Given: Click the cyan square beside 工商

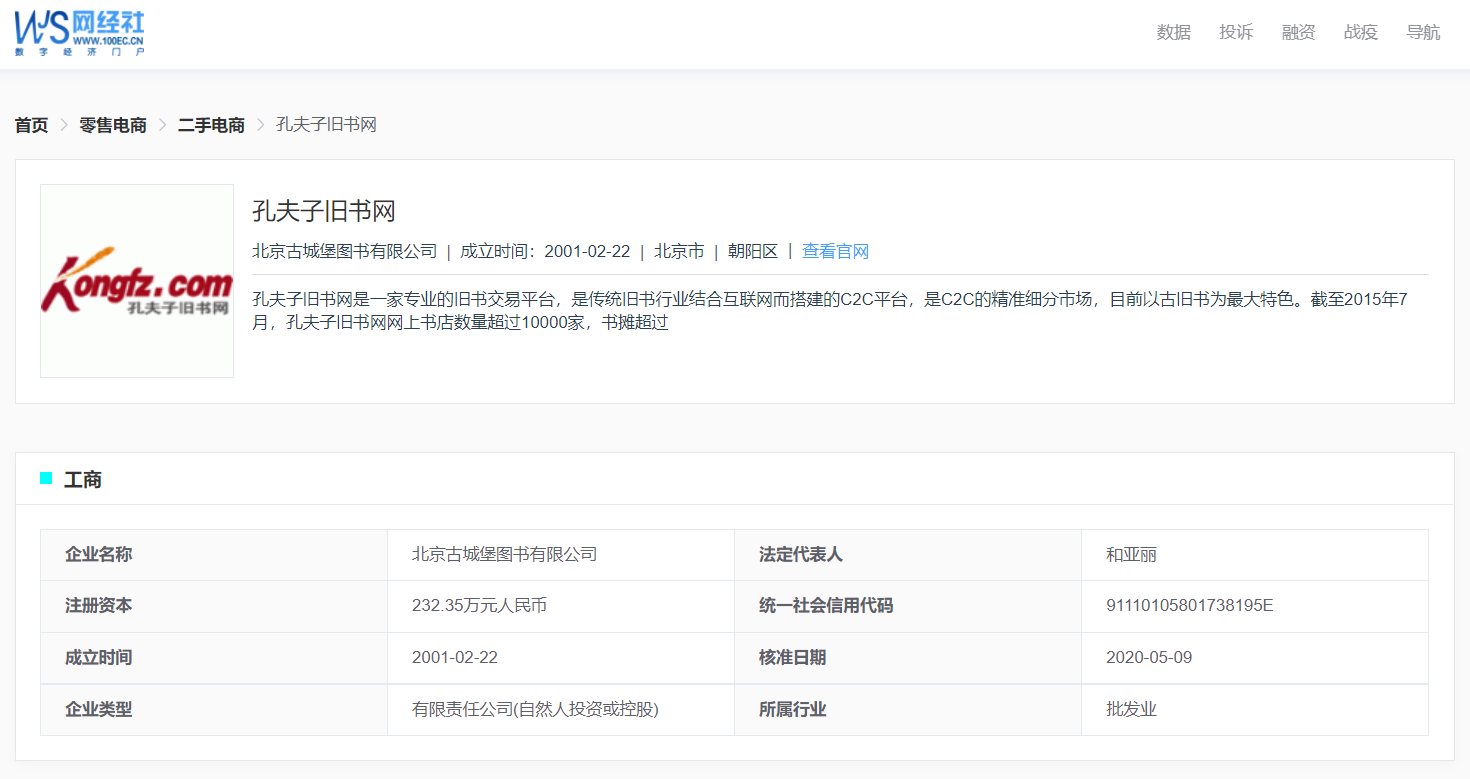Looking at the screenshot, I should point(46,478).
